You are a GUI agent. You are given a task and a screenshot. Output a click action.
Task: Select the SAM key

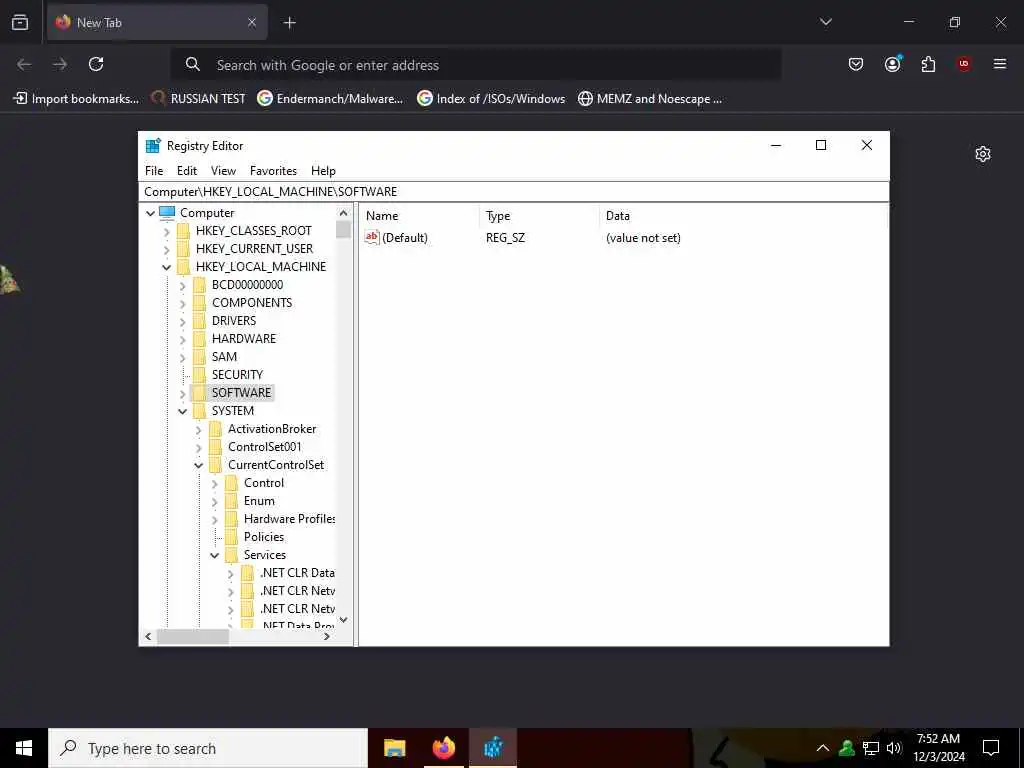(x=224, y=357)
